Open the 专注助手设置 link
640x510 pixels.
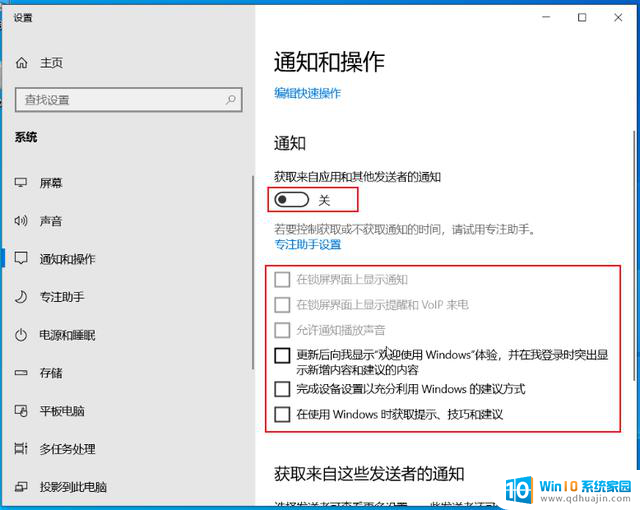307,244
